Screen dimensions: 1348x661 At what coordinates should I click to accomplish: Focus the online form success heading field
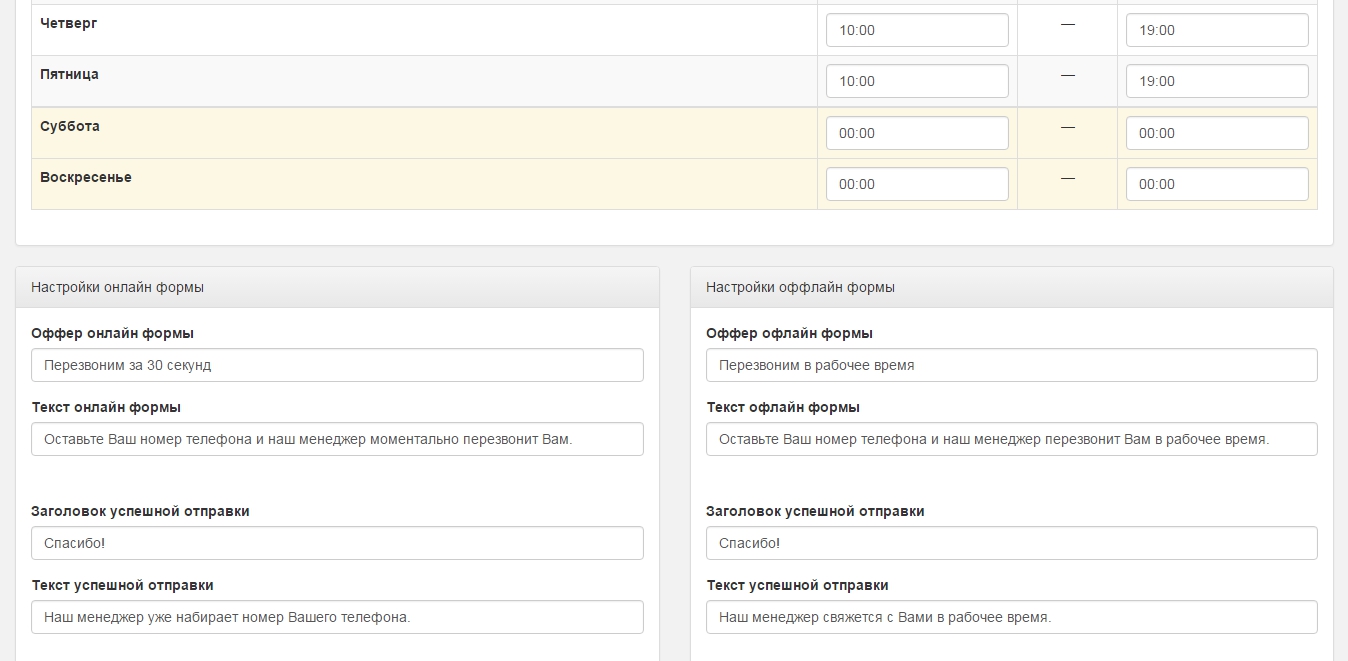tap(337, 543)
